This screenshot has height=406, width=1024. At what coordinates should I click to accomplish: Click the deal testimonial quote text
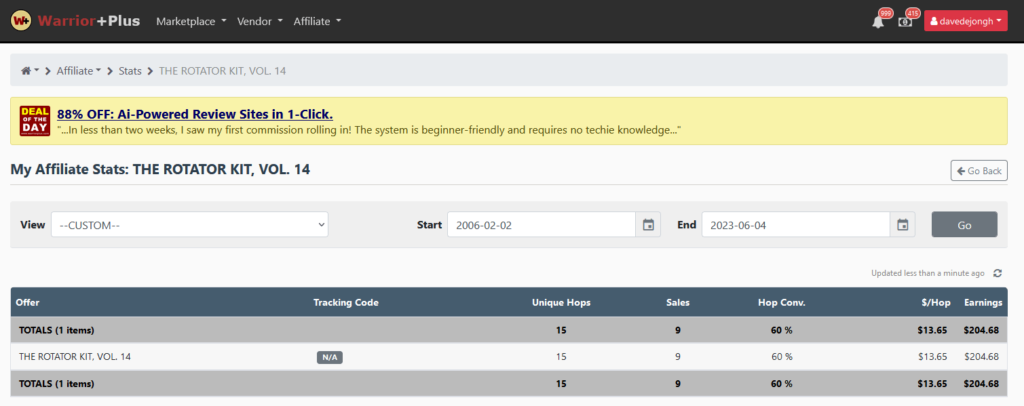click(x=370, y=131)
